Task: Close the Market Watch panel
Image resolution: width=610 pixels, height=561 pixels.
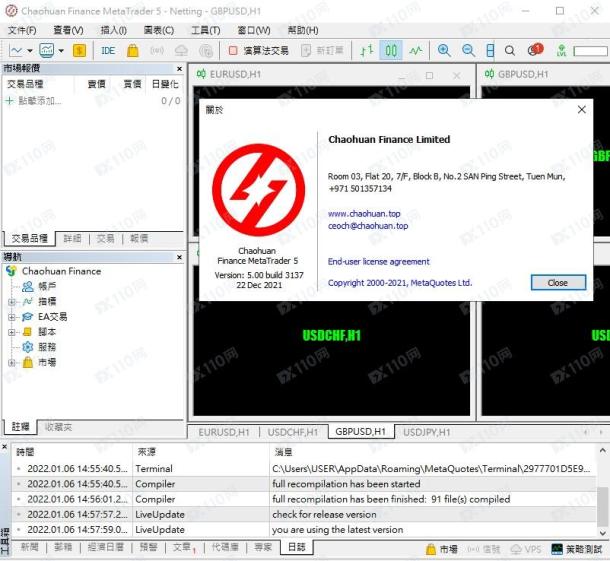Action: tap(179, 69)
